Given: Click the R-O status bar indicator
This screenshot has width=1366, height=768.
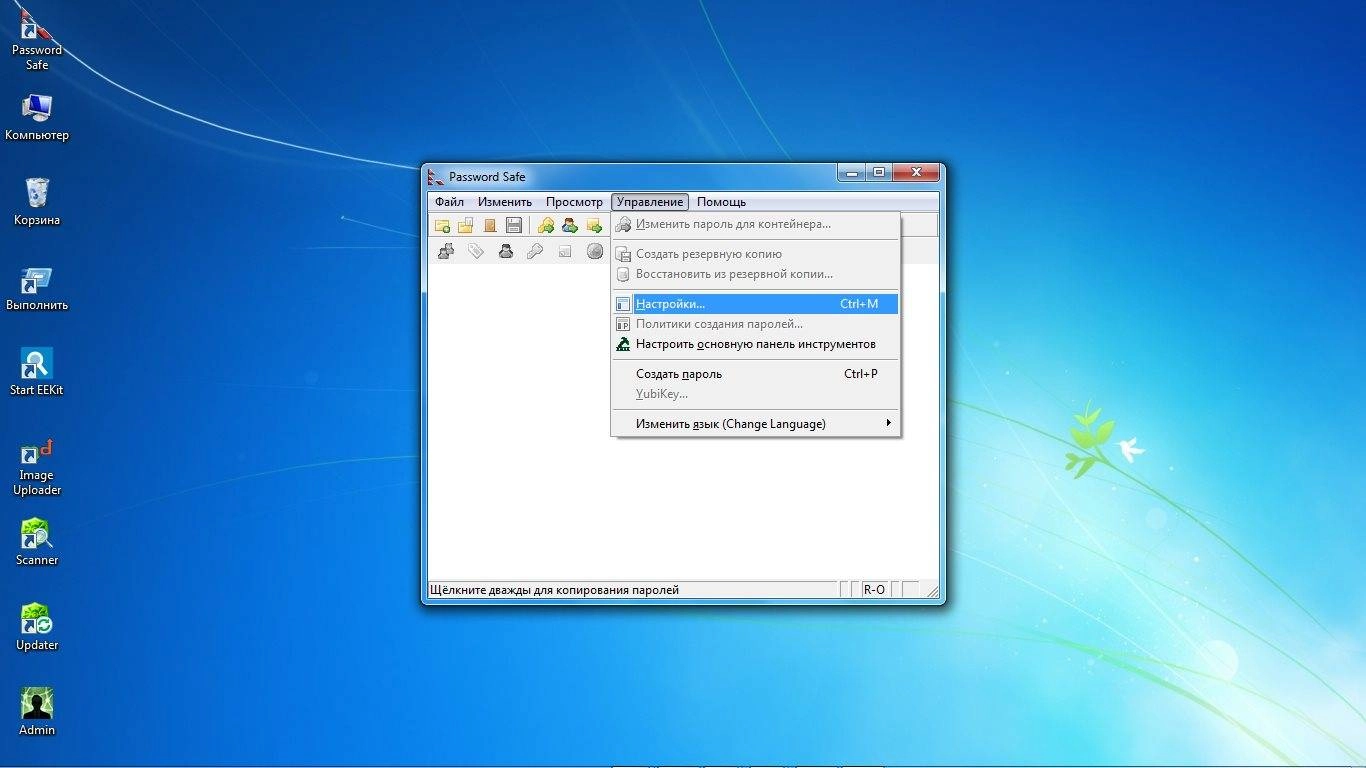Looking at the screenshot, I should click(x=874, y=590).
